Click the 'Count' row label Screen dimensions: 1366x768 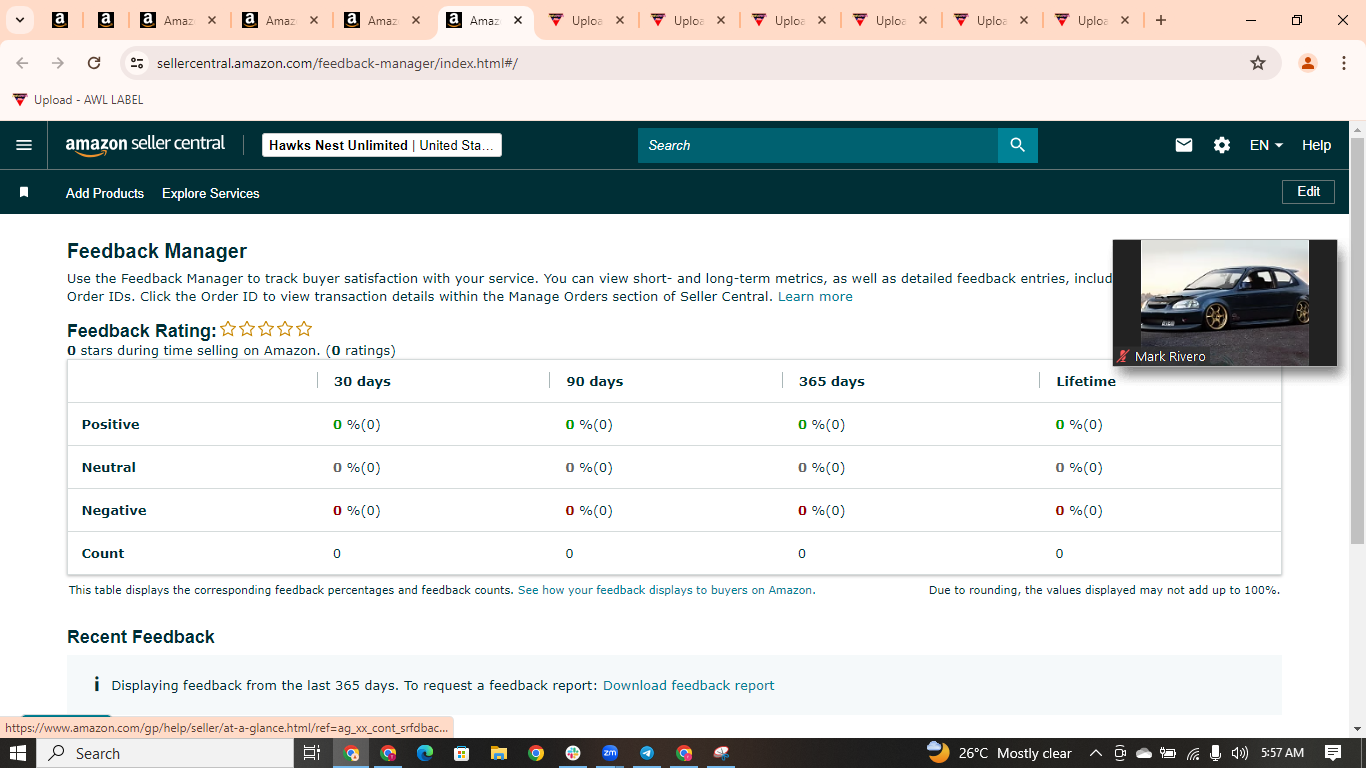(x=103, y=553)
